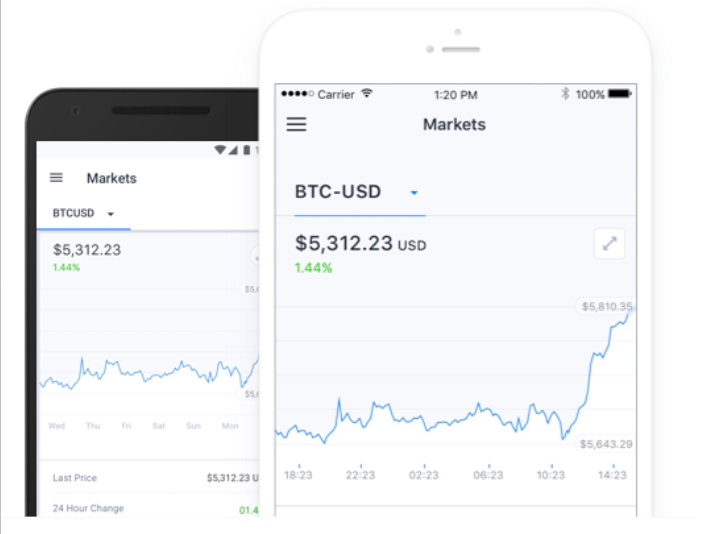
Task: Tap the Wi-Fi icon next to Carrier
Action: pos(366,93)
